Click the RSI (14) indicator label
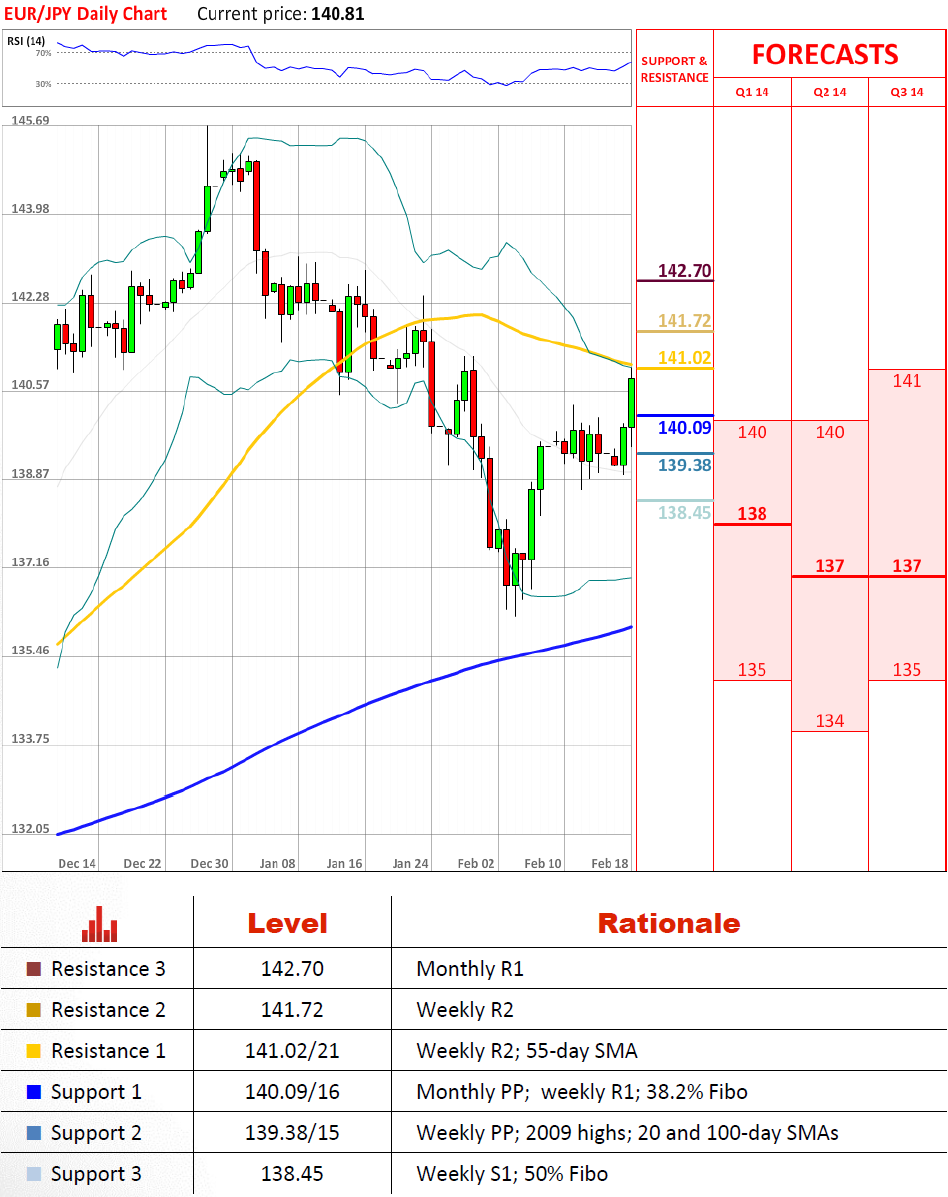948x1197 pixels. tap(26, 41)
